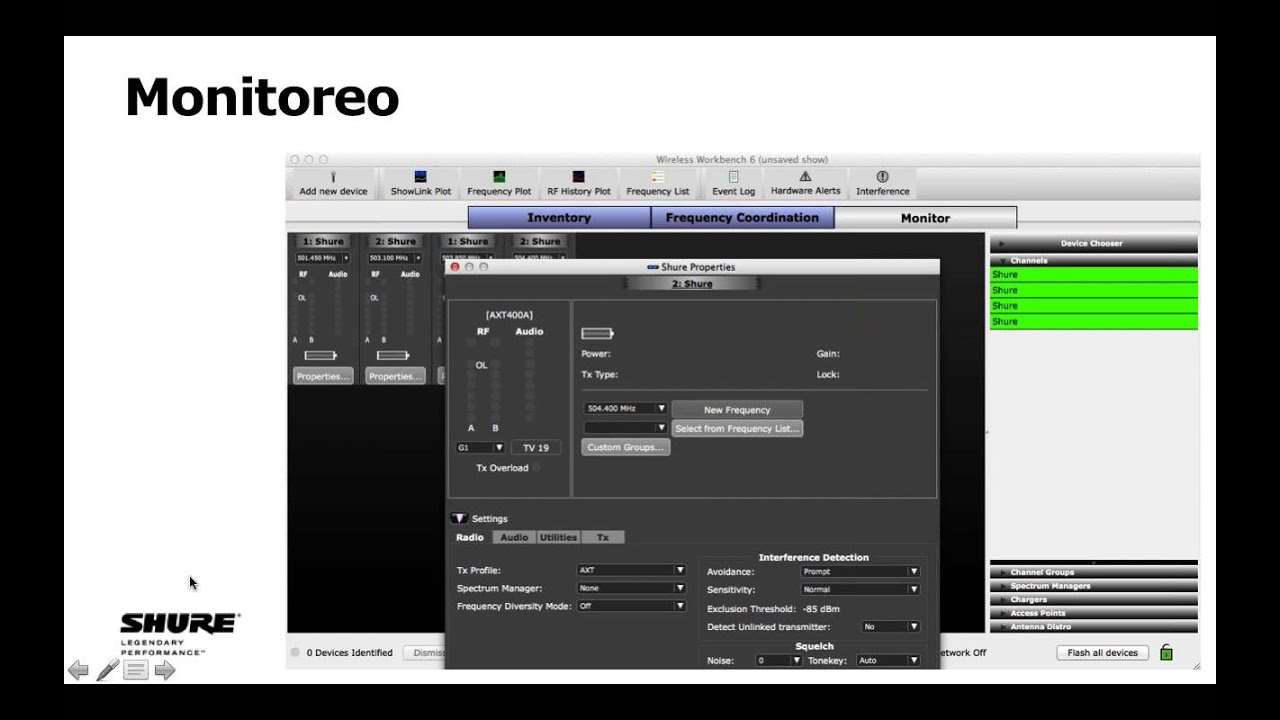This screenshot has height=720, width=1280.
Task: Open the 504.400 MHz frequency dropdown
Action: point(625,408)
